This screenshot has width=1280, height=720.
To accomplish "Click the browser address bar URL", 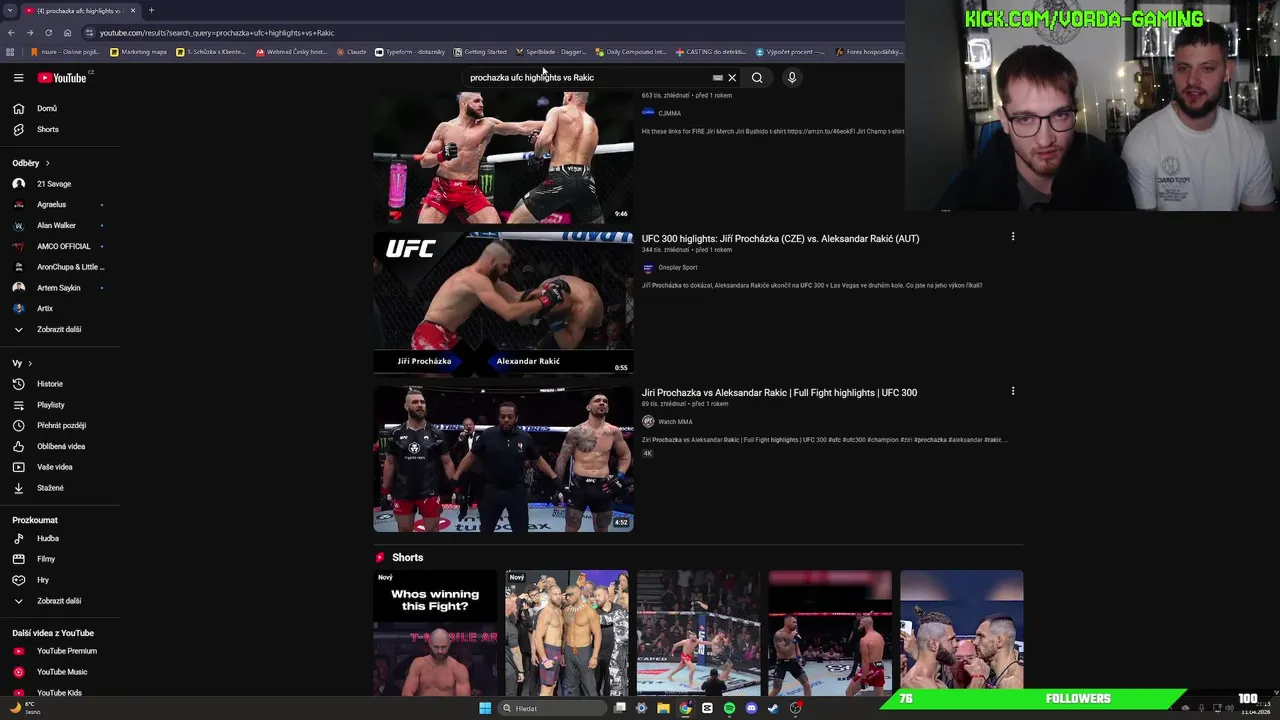I will tap(217, 32).
